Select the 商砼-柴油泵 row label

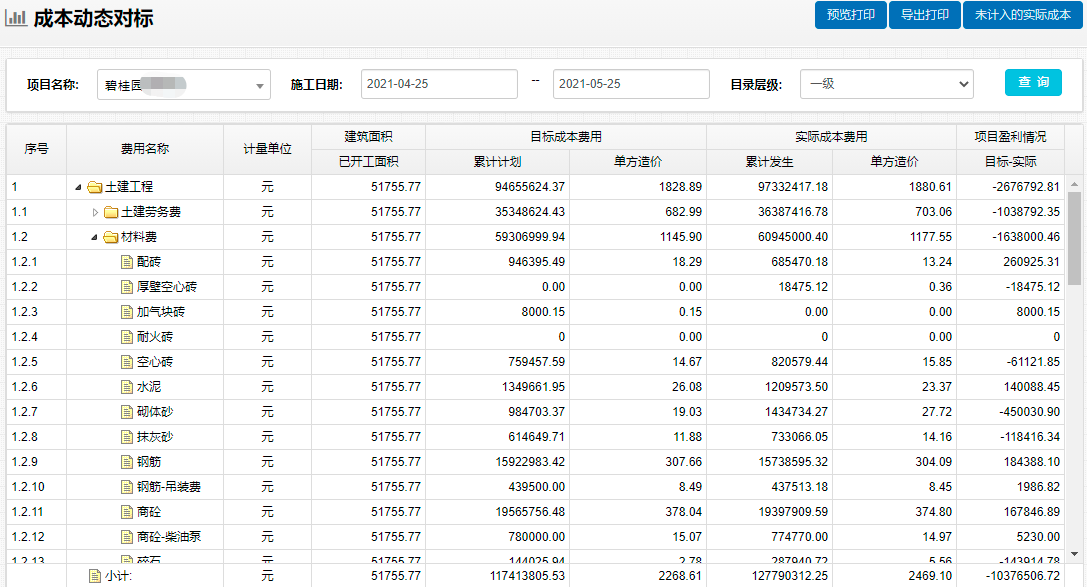(x=168, y=536)
